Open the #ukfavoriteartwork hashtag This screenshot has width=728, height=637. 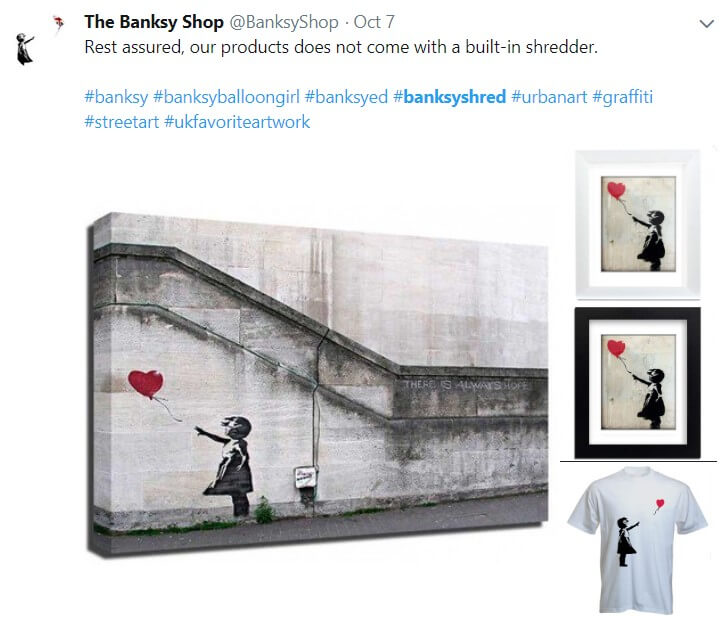coord(237,122)
